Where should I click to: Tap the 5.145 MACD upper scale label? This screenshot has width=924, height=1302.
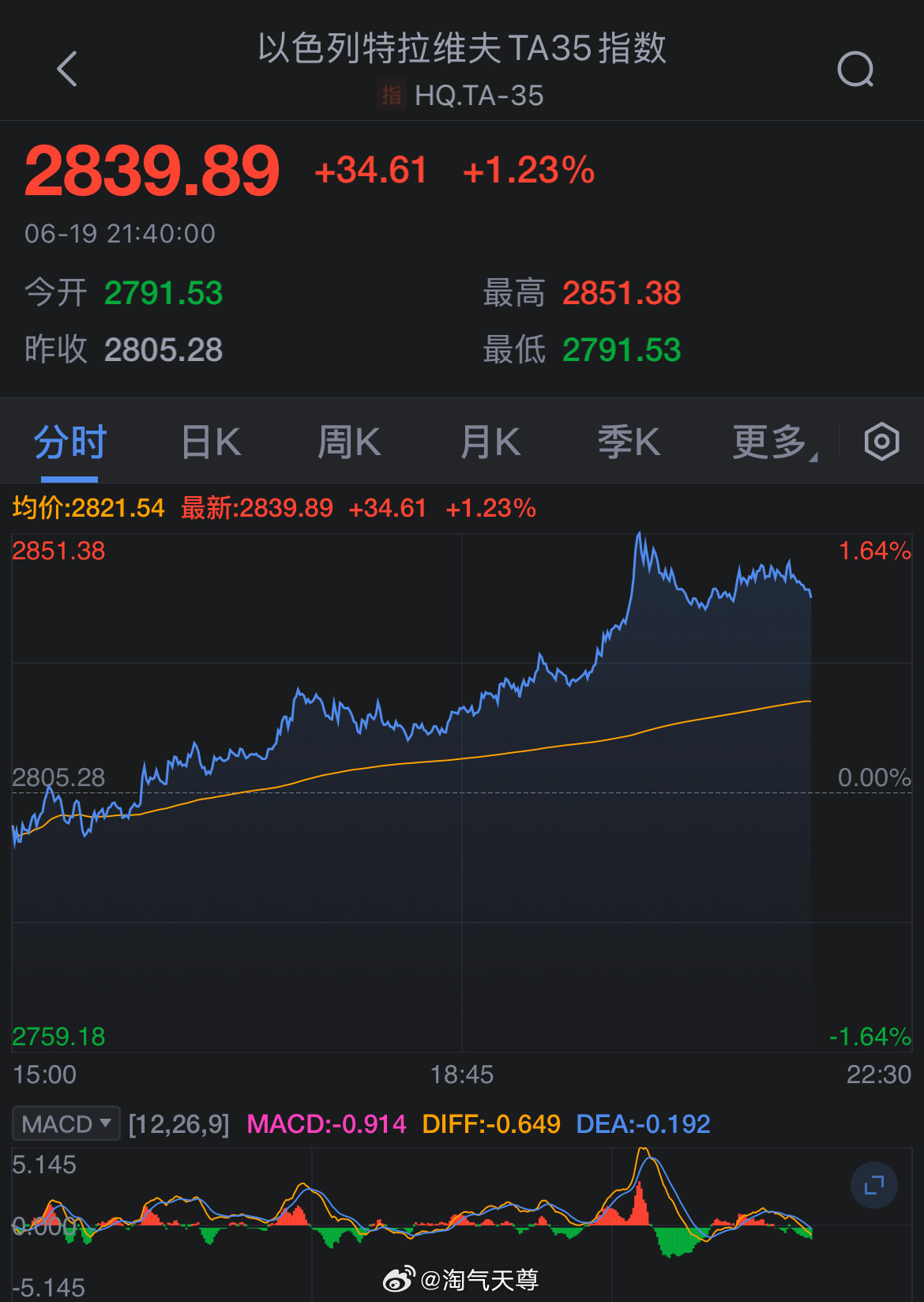44,1165
